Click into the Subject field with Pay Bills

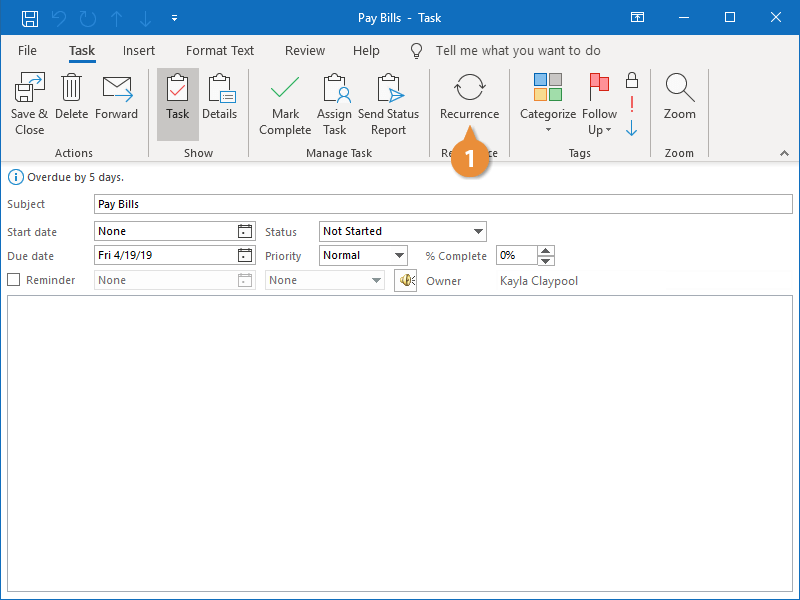pyautogui.click(x=440, y=204)
